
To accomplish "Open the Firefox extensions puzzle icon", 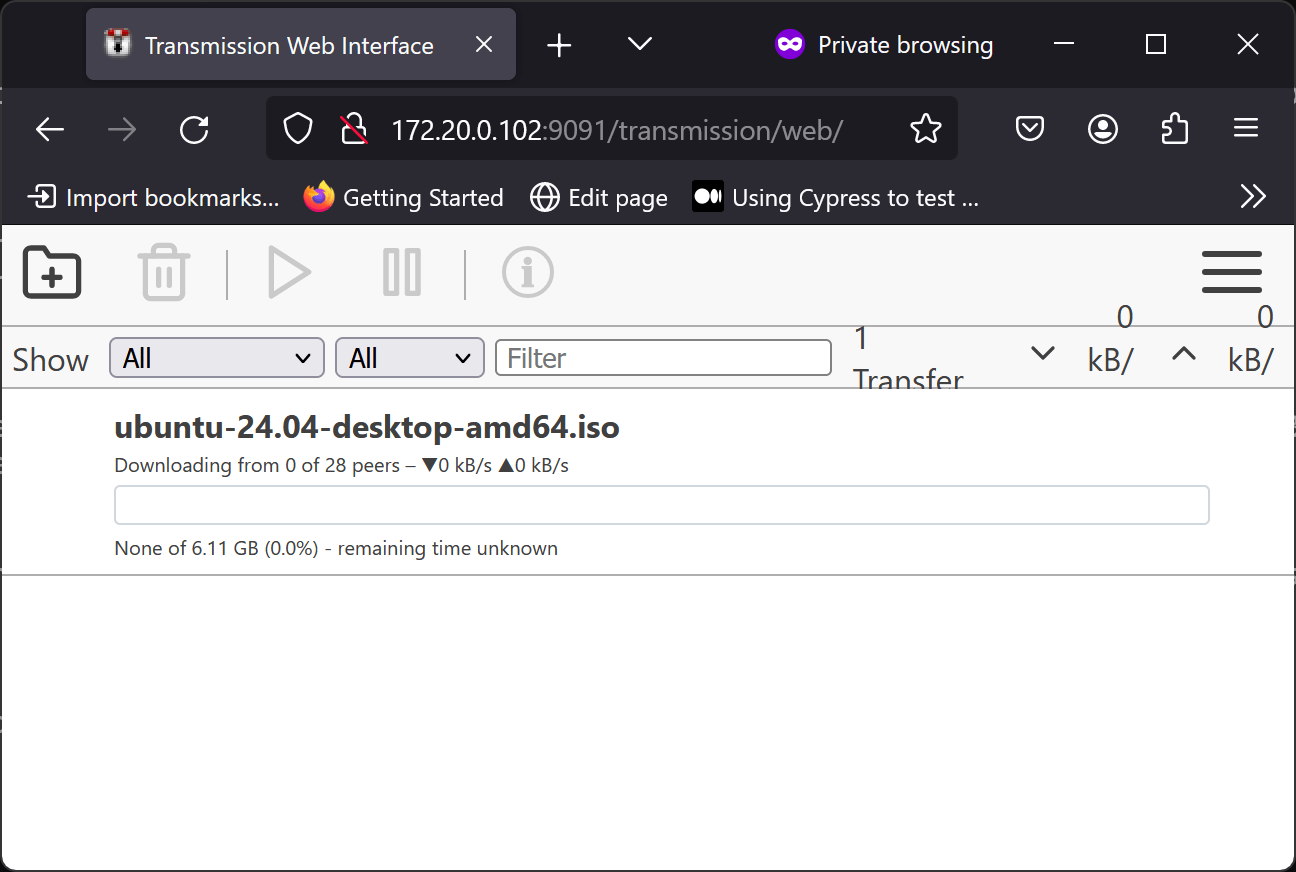I will (1174, 128).
